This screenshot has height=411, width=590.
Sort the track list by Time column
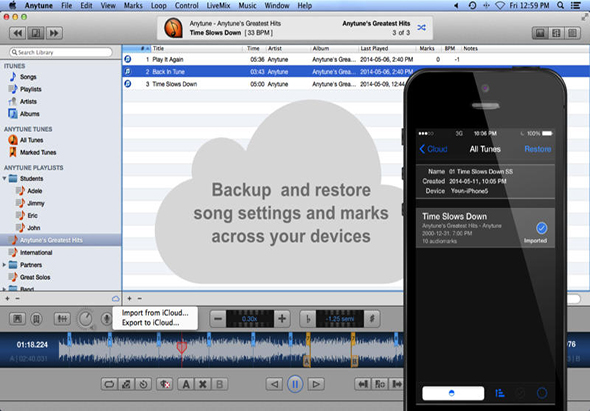pos(253,49)
